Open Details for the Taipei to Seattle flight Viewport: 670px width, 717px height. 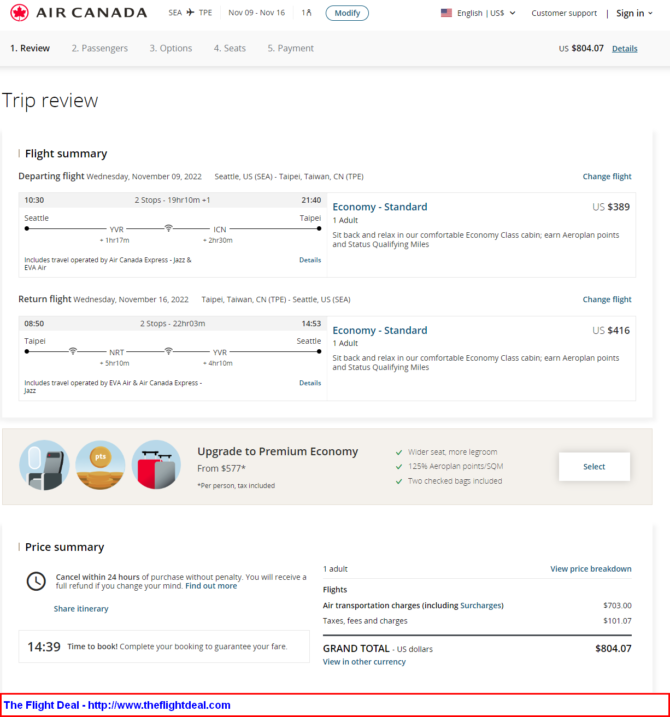point(310,383)
